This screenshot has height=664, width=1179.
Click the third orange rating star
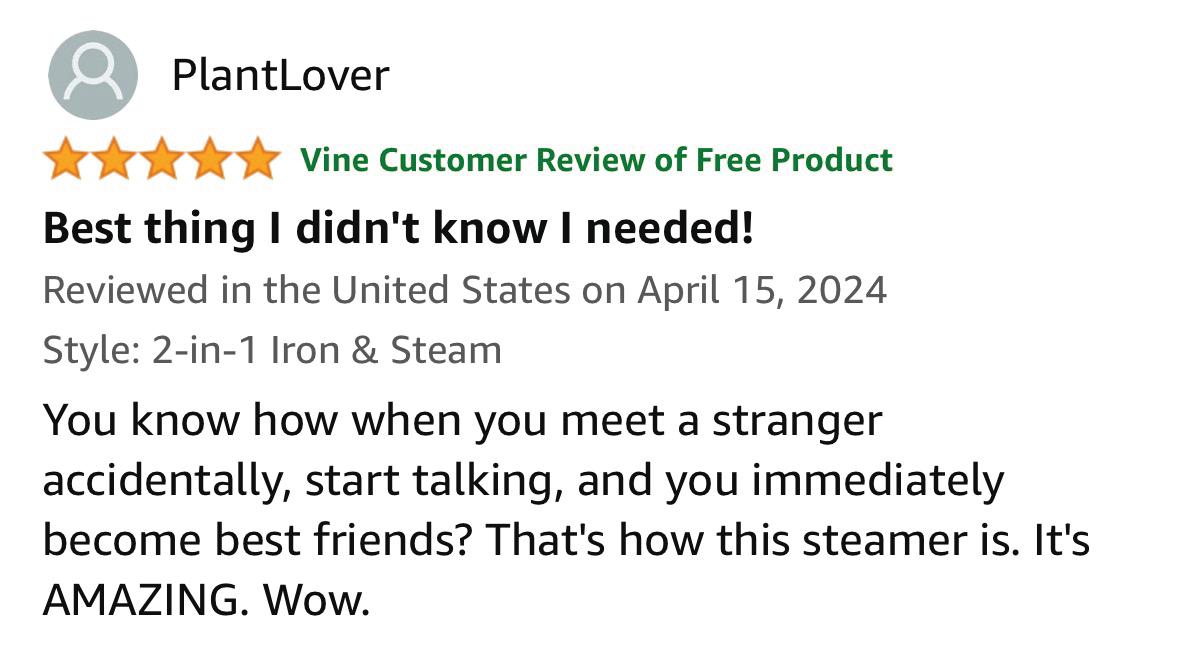pyautogui.click(x=161, y=160)
